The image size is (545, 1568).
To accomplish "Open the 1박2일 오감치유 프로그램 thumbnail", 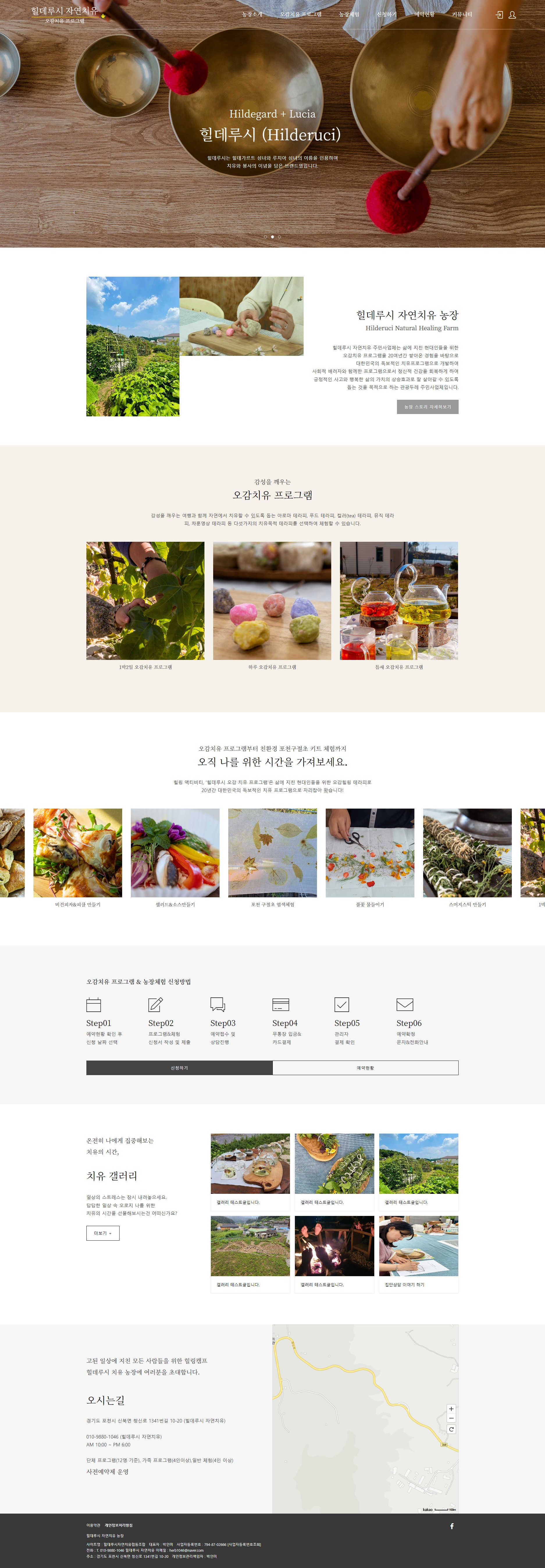I will coord(145,601).
